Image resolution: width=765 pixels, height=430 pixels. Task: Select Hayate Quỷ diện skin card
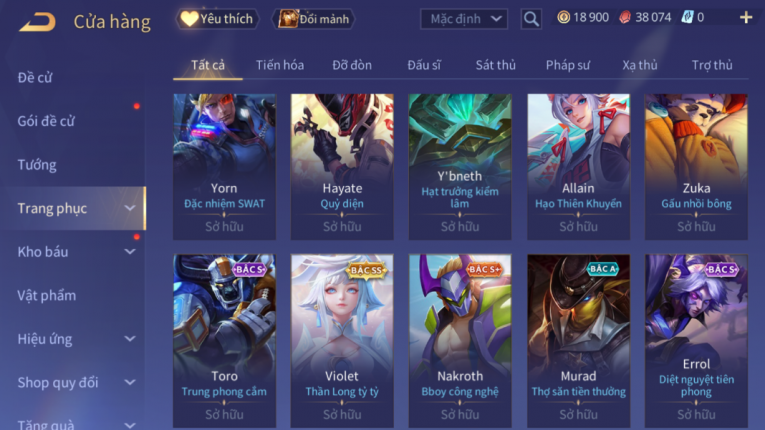pyautogui.click(x=342, y=166)
